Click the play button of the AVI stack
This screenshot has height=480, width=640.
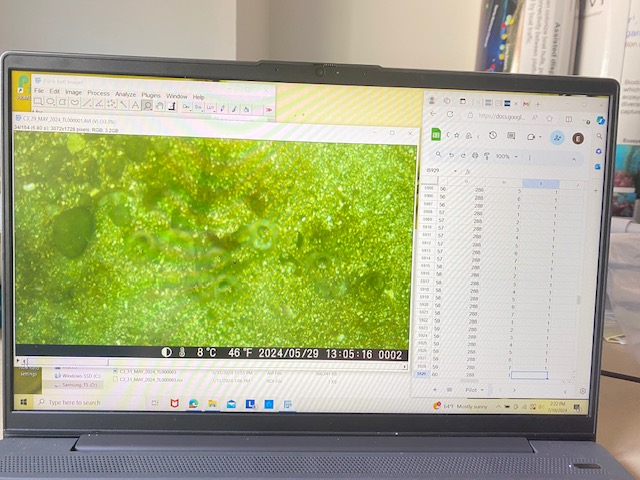point(18,361)
